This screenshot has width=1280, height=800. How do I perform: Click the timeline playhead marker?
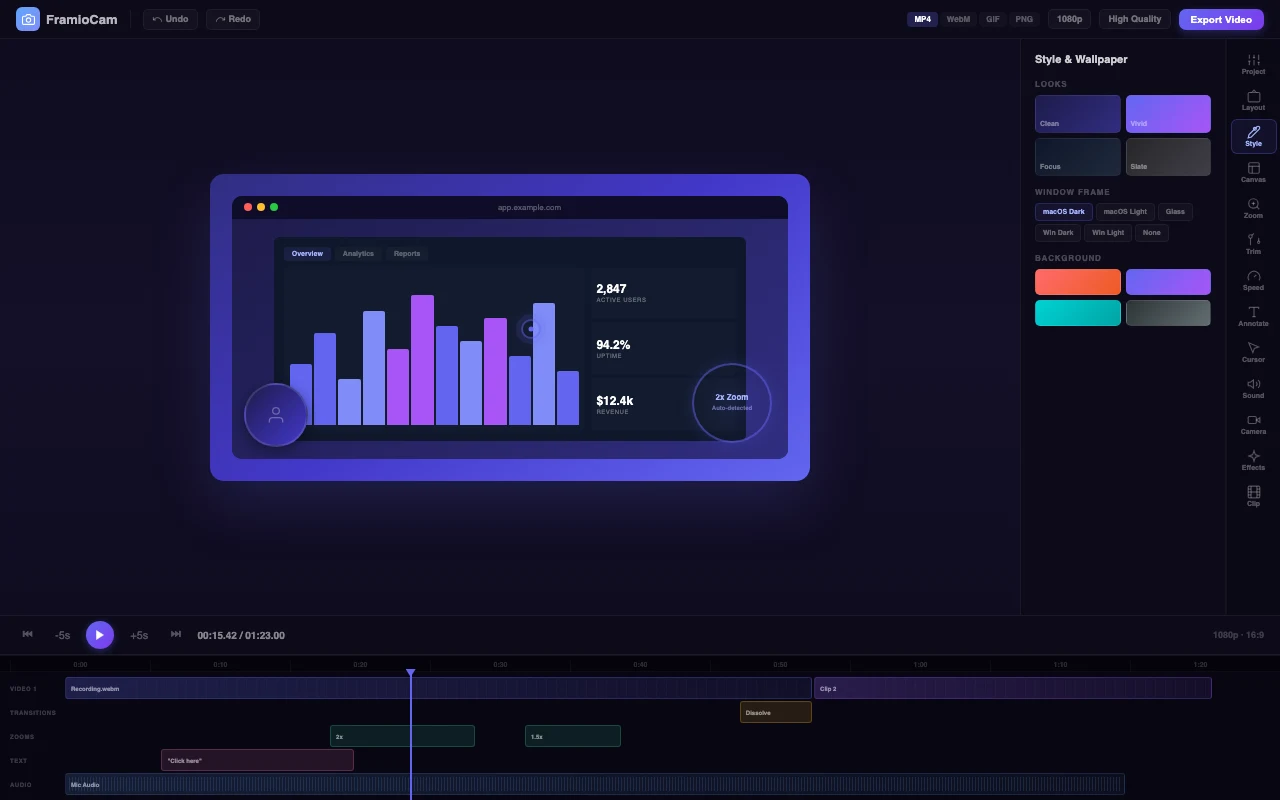(x=410, y=673)
